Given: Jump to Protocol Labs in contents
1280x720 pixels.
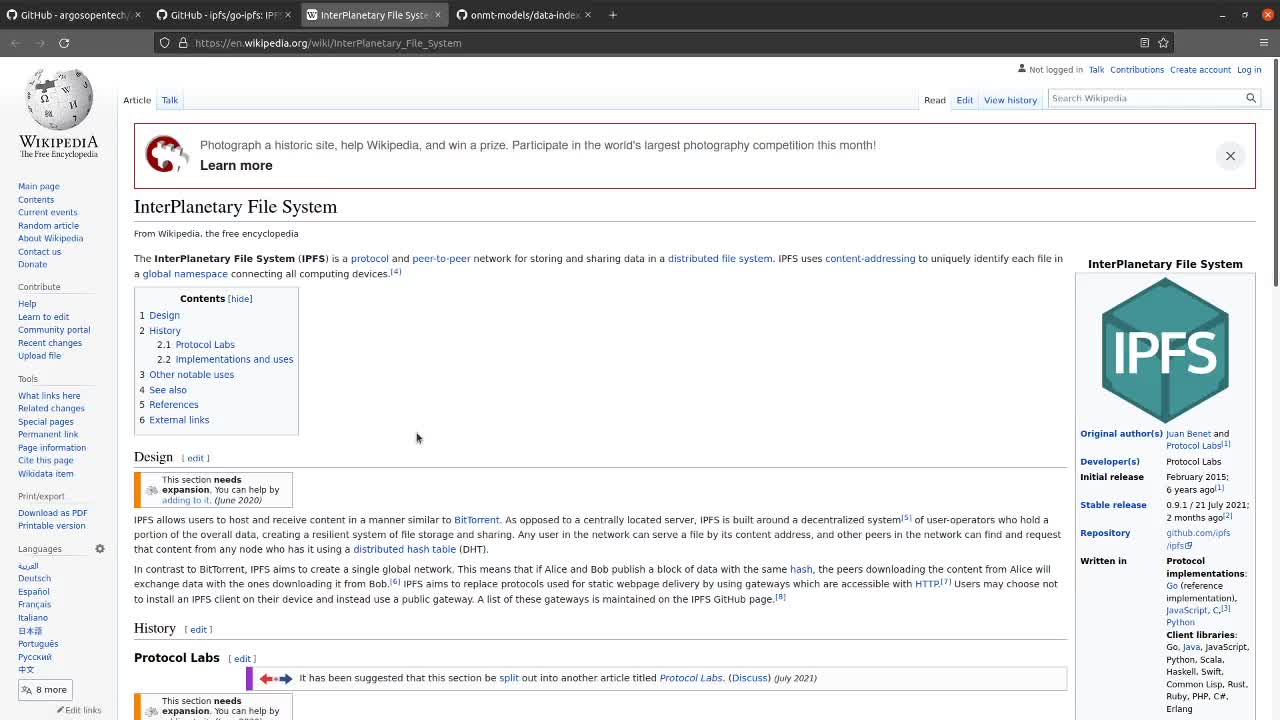Looking at the screenshot, I should tap(205, 345).
